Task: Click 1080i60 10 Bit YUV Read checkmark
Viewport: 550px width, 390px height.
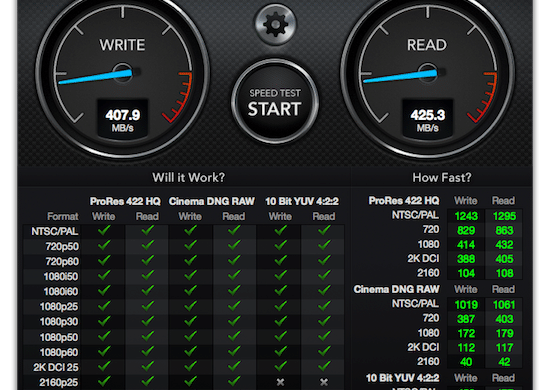Action: (324, 291)
